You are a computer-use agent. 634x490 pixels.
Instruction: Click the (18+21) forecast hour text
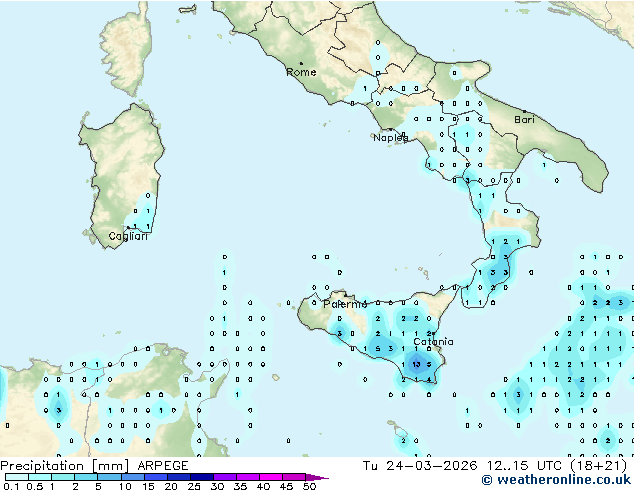(599, 466)
